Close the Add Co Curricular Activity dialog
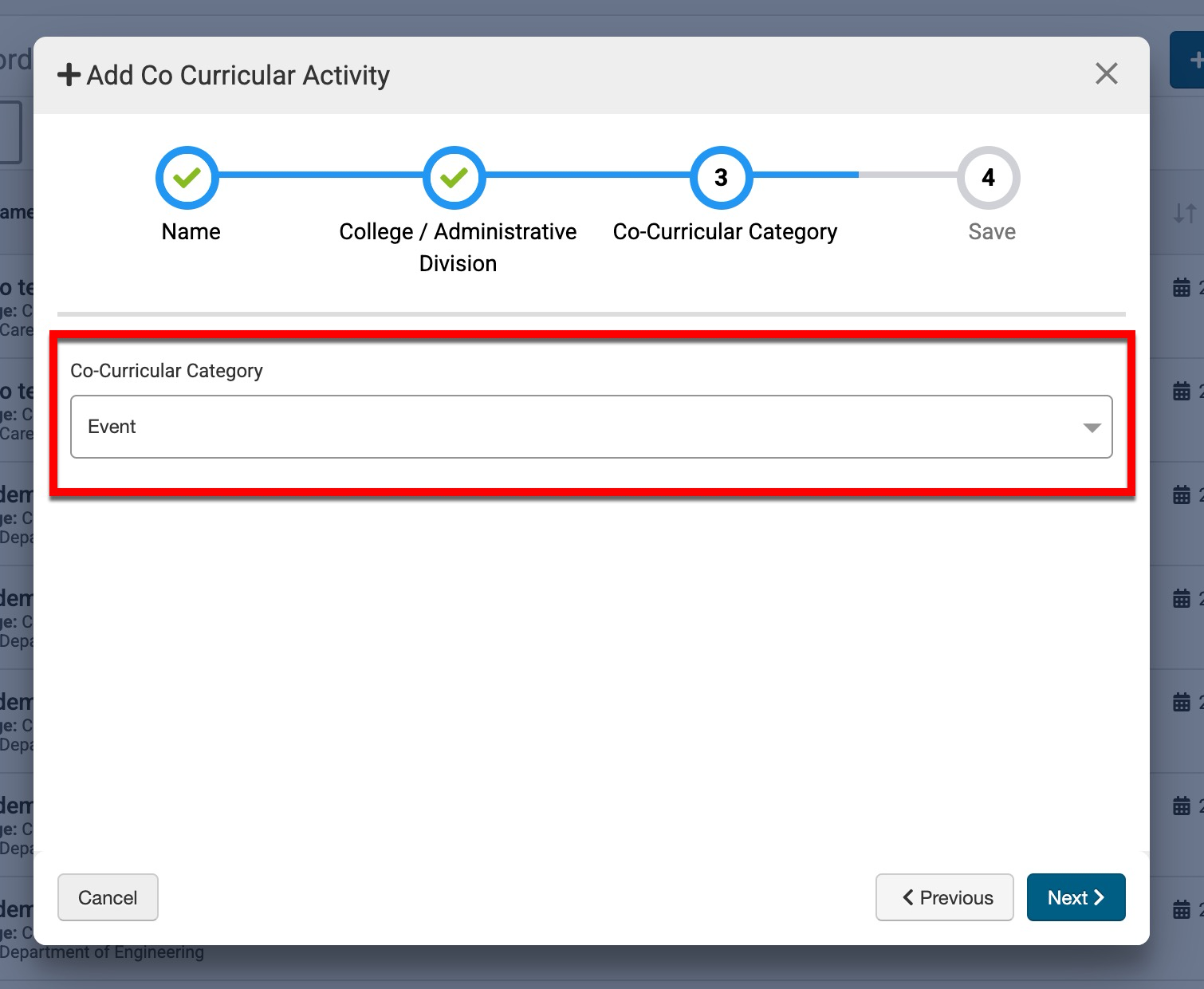 (x=1106, y=74)
